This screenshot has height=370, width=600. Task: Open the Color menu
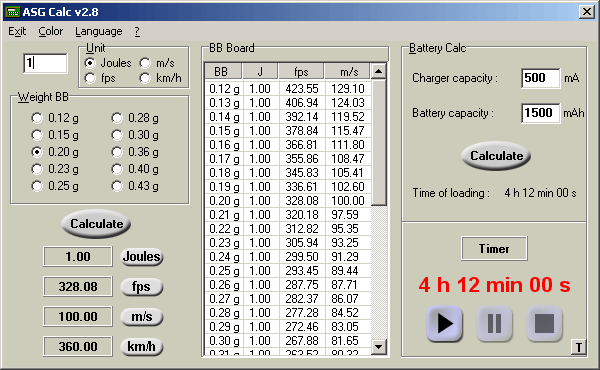(x=51, y=31)
